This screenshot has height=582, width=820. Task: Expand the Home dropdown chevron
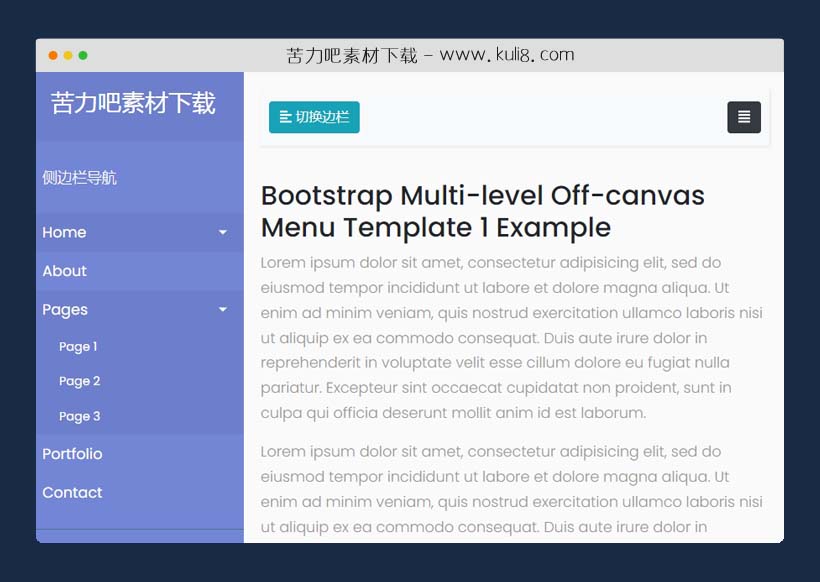click(221, 232)
